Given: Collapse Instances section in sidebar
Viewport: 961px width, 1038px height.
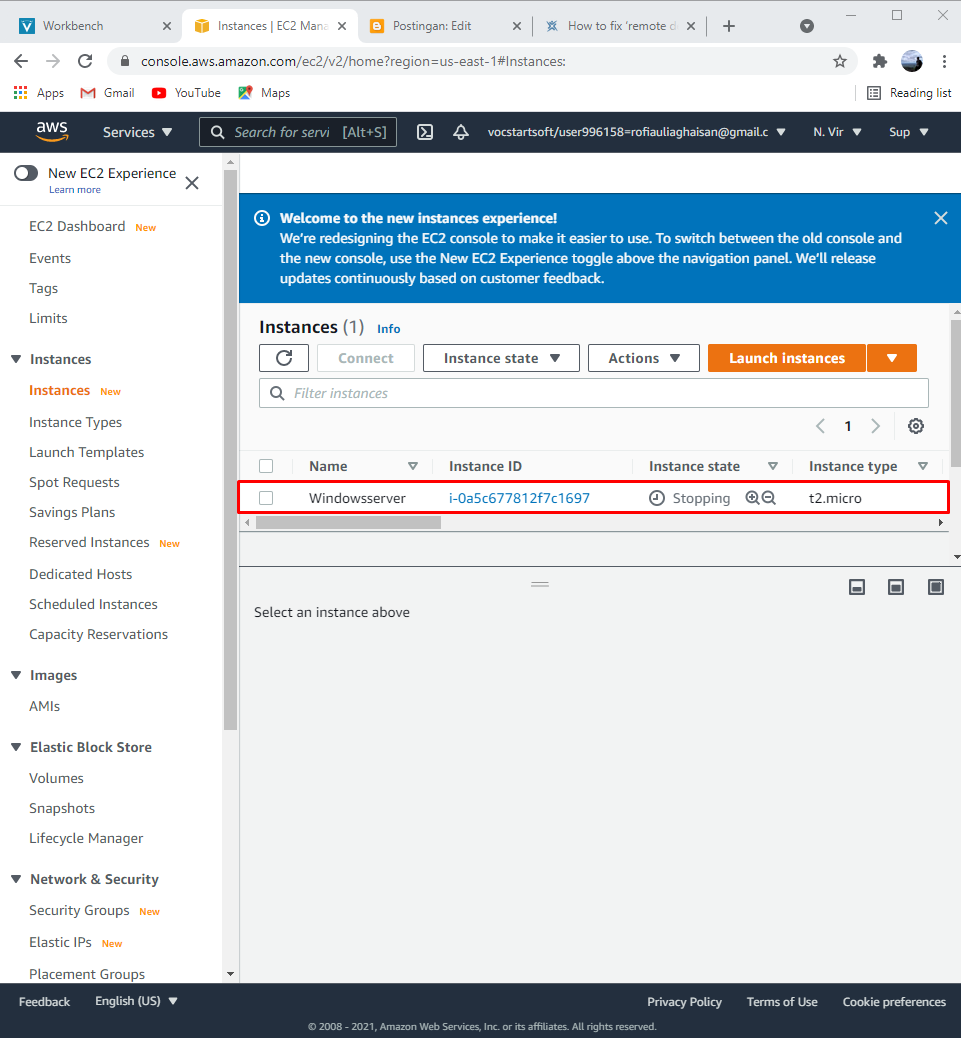Looking at the screenshot, I should (x=17, y=359).
